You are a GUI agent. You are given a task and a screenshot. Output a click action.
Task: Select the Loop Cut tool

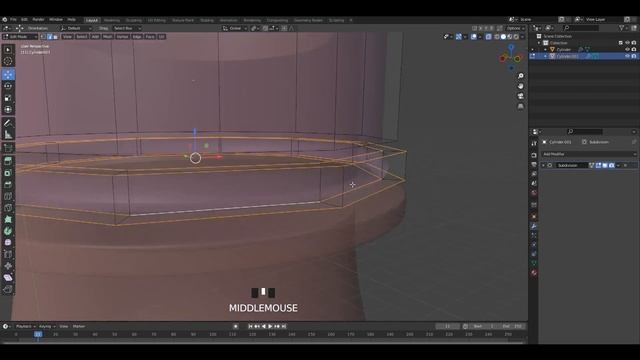(8, 196)
